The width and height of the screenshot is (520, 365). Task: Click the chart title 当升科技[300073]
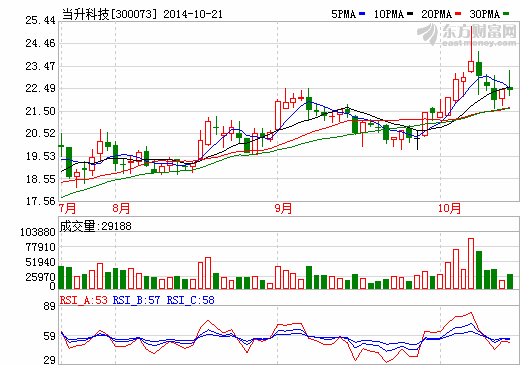pos(109,14)
